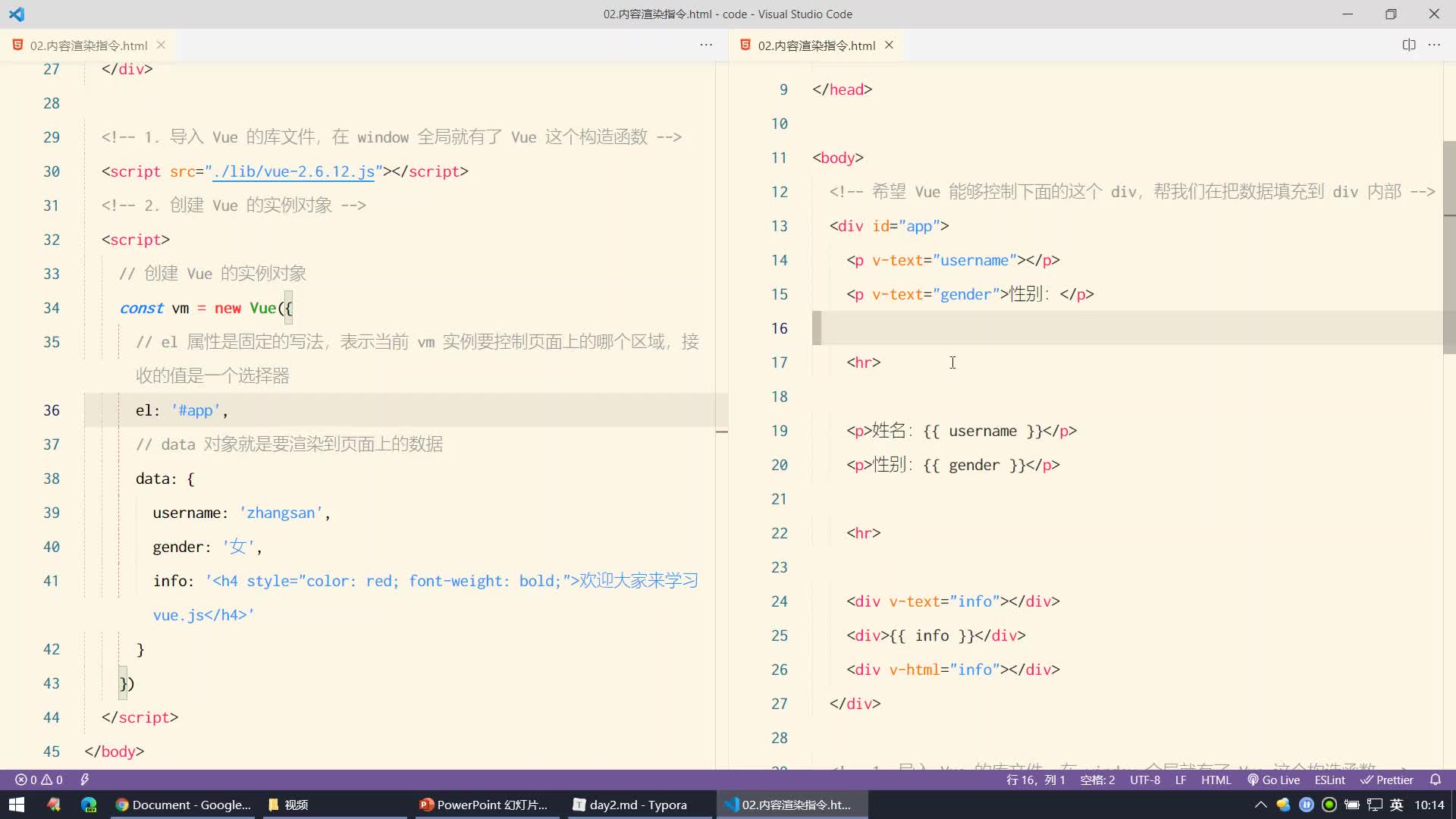
Task: Click the VS Code logo in title bar
Action: click(x=17, y=14)
